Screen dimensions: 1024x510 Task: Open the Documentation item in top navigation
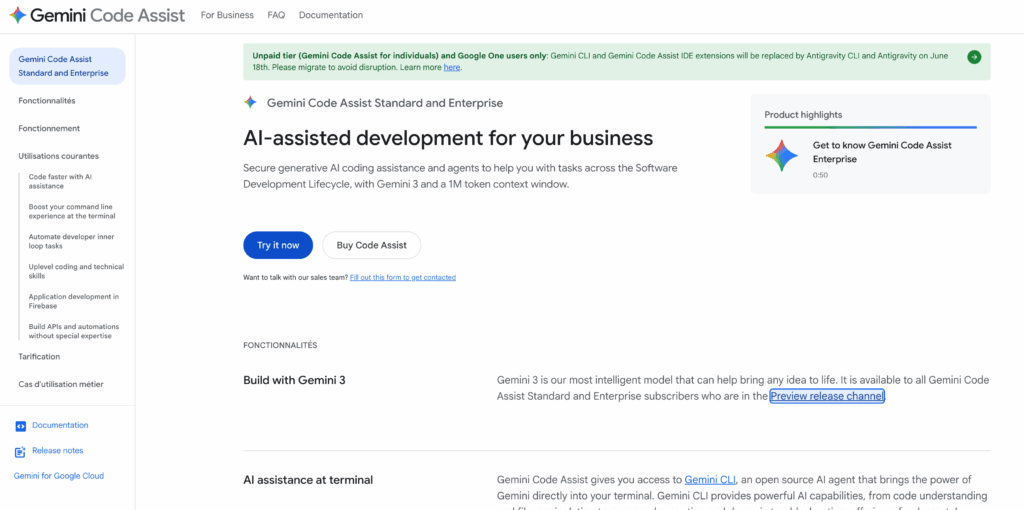(331, 15)
